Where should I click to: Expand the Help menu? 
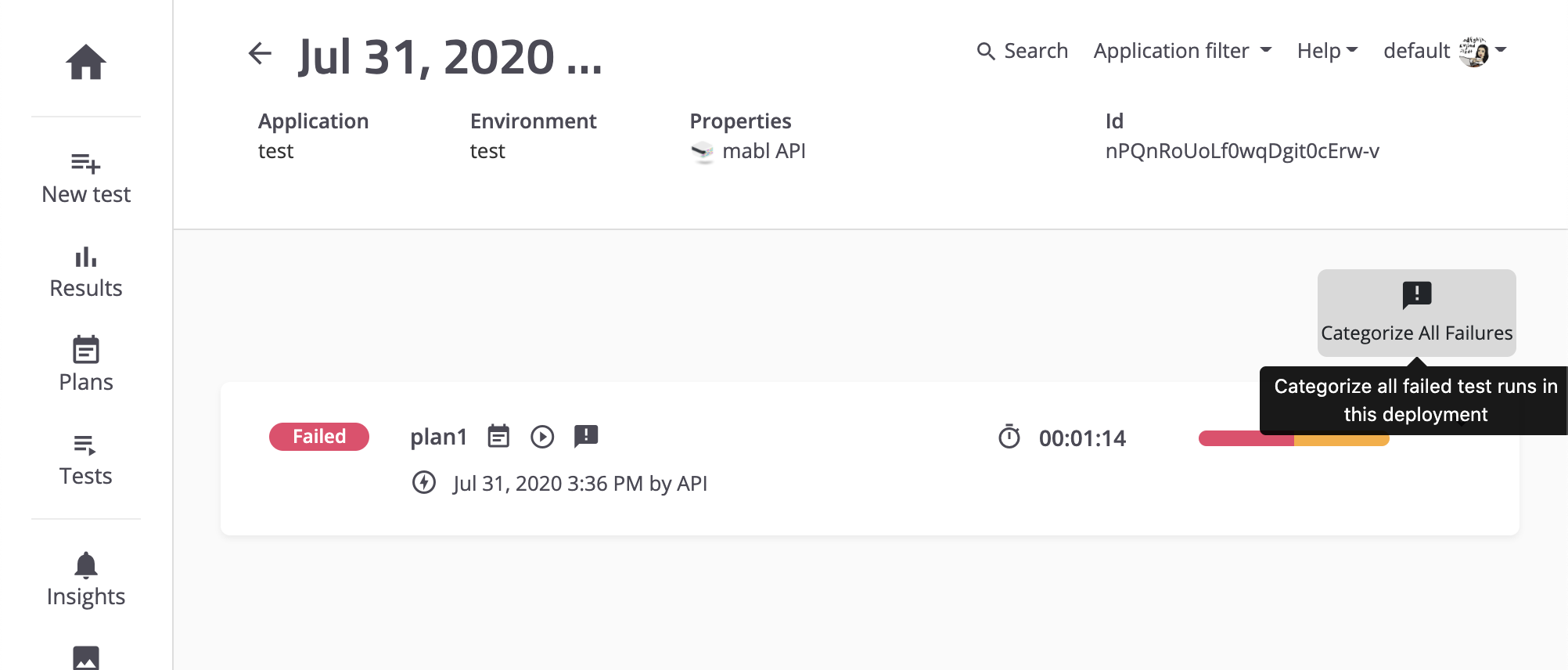1327,51
